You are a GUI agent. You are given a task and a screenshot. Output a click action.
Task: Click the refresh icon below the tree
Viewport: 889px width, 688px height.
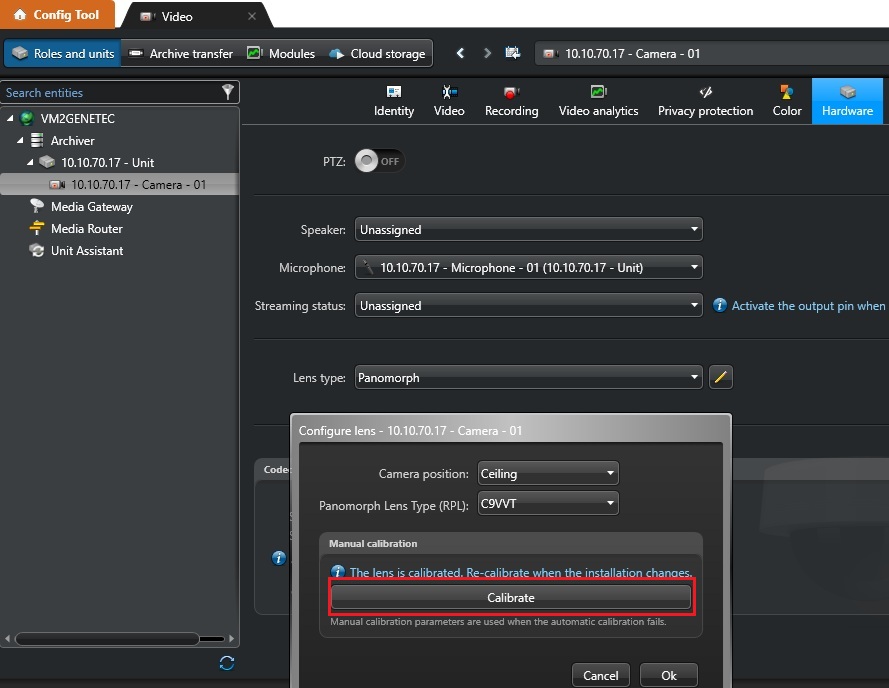(x=227, y=663)
